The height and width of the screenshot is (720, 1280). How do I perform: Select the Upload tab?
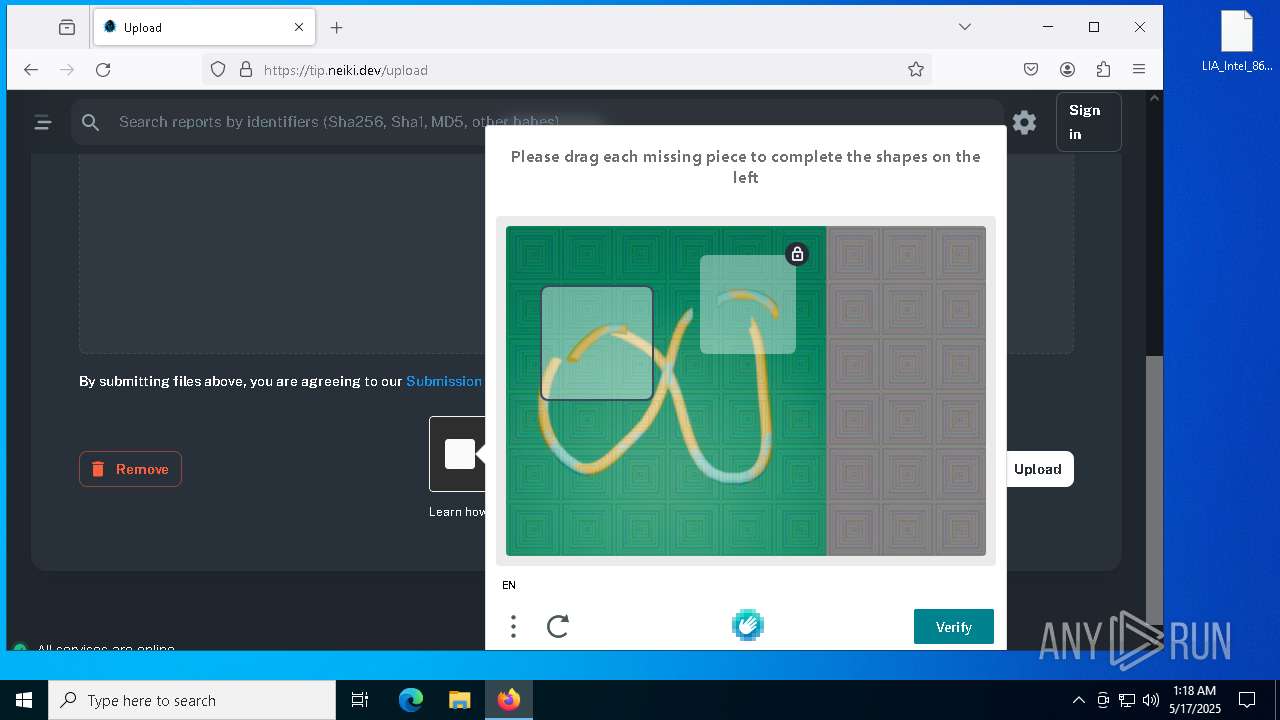[204, 28]
